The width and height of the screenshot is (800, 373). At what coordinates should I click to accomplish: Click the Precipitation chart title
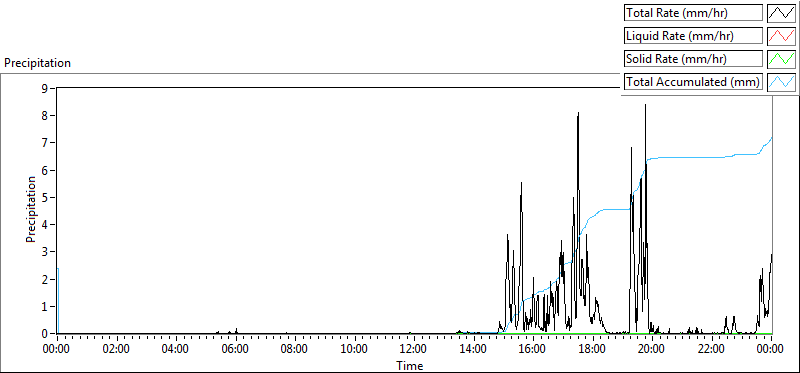coord(37,63)
